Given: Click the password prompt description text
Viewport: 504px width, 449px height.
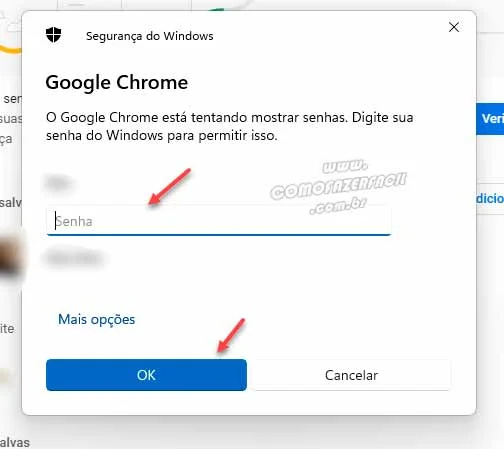Looking at the screenshot, I should [229, 126].
